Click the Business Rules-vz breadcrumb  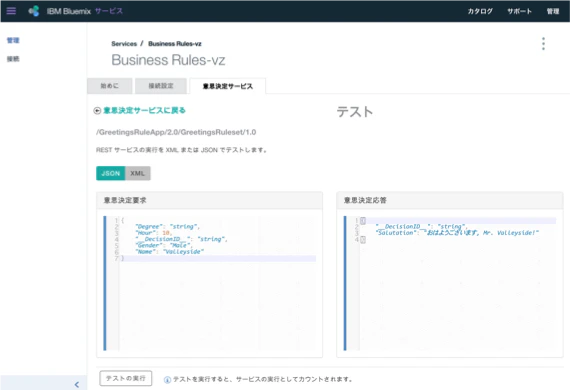click(175, 44)
